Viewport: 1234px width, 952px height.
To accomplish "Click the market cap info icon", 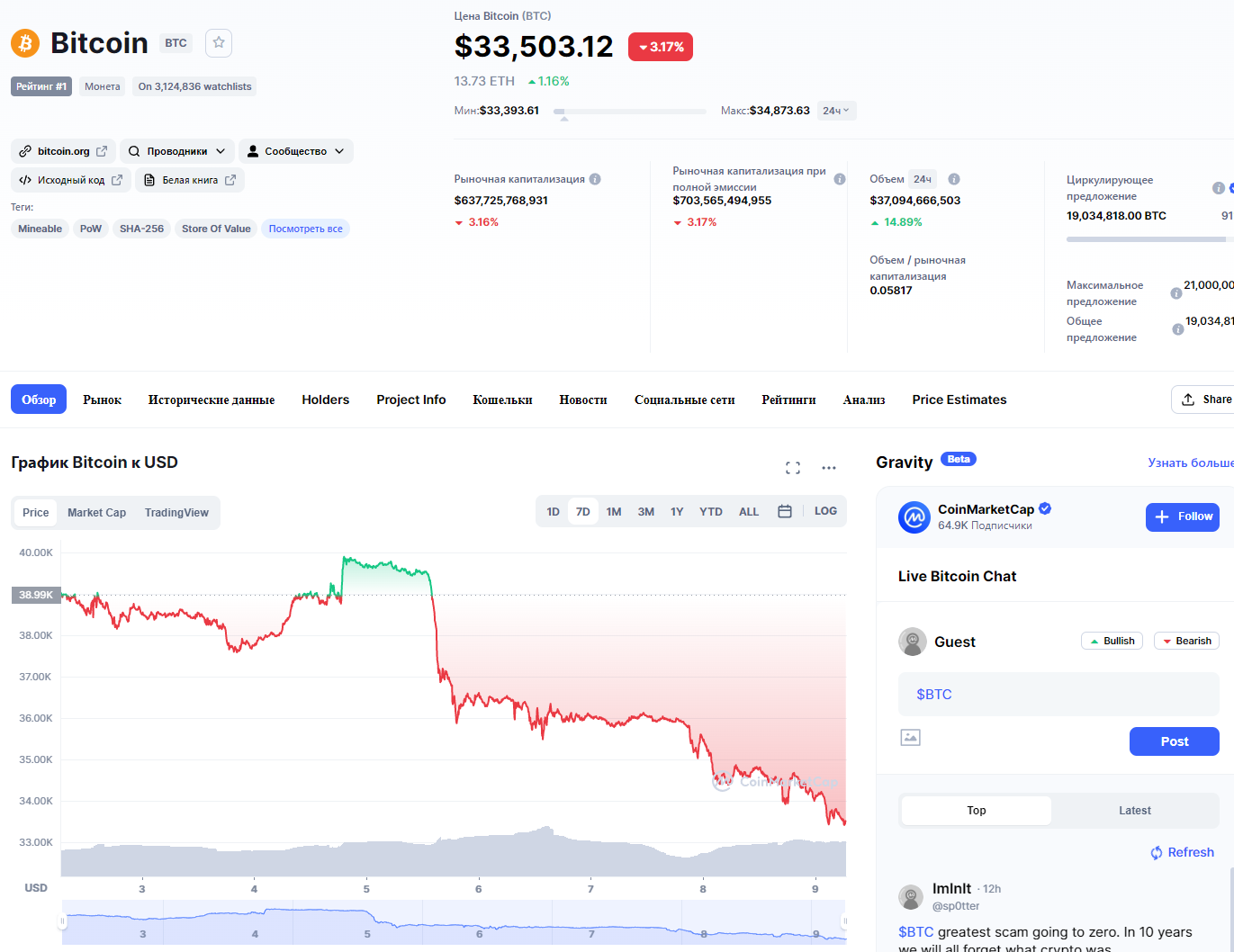I will [x=595, y=179].
